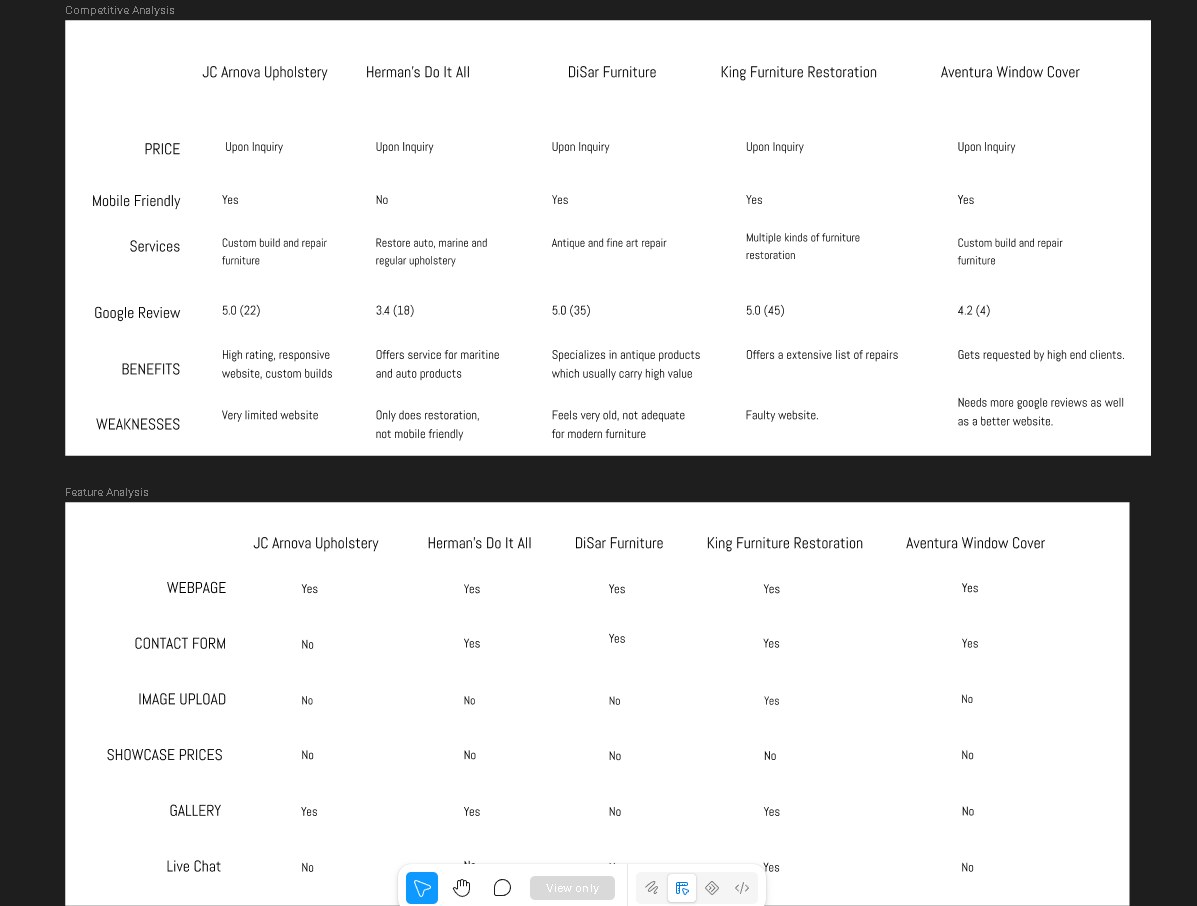This screenshot has width=1197, height=906.
Task: Select the WEAKNESSES row label
Action: tap(137, 424)
